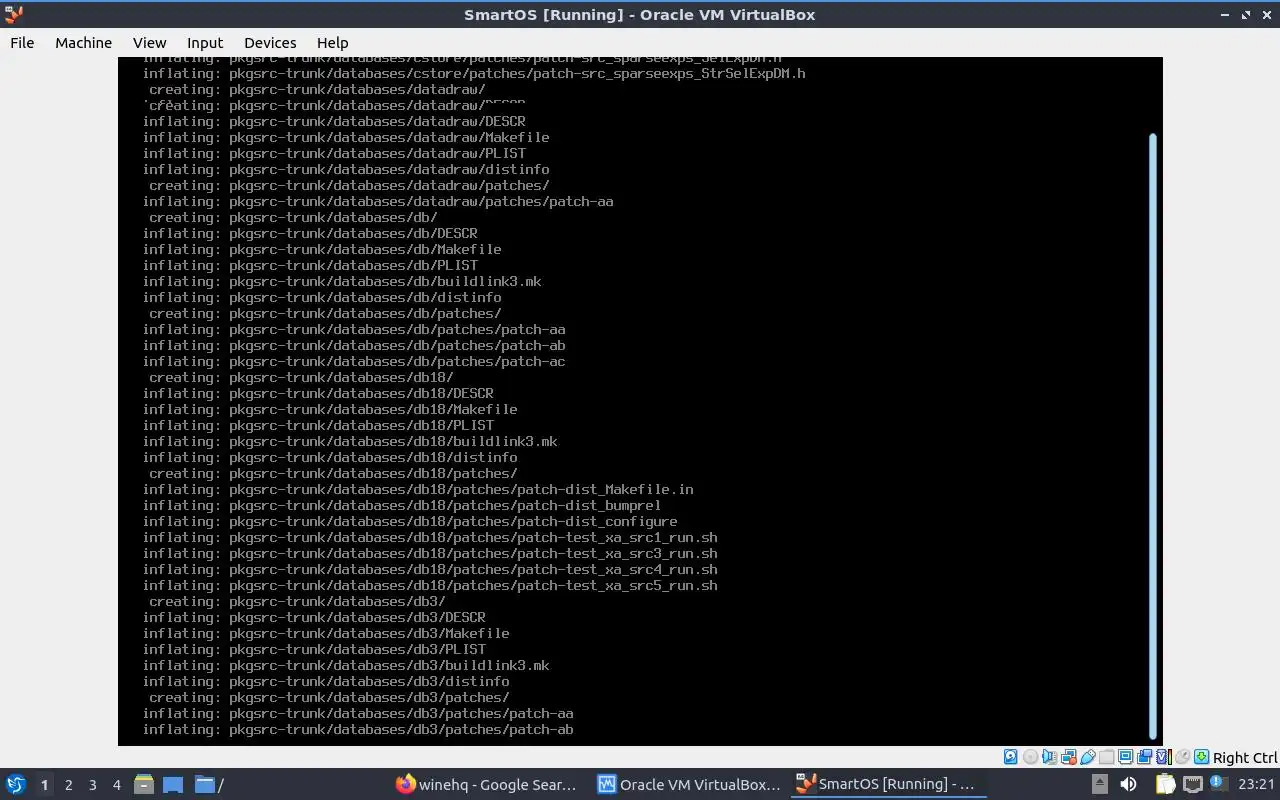The image size is (1280, 800).
Task: Open the root folder '/' taskbar shortcut
Action: tap(208, 784)
